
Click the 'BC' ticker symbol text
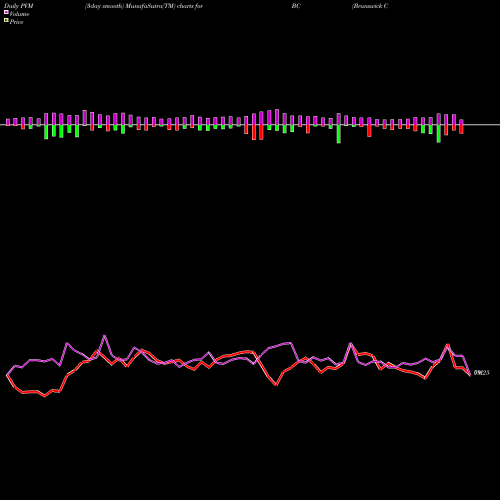pos(296,6)
